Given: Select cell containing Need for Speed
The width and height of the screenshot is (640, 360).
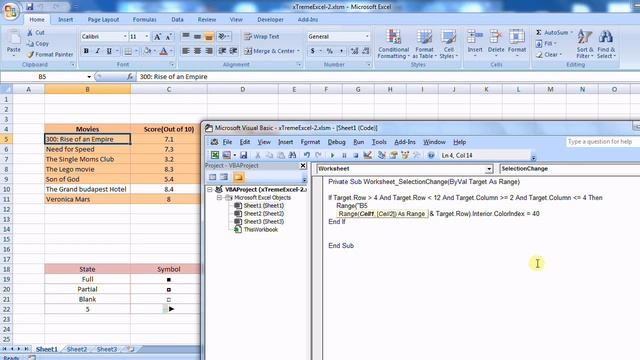Looking at the screenshot, I should point(87,149).
